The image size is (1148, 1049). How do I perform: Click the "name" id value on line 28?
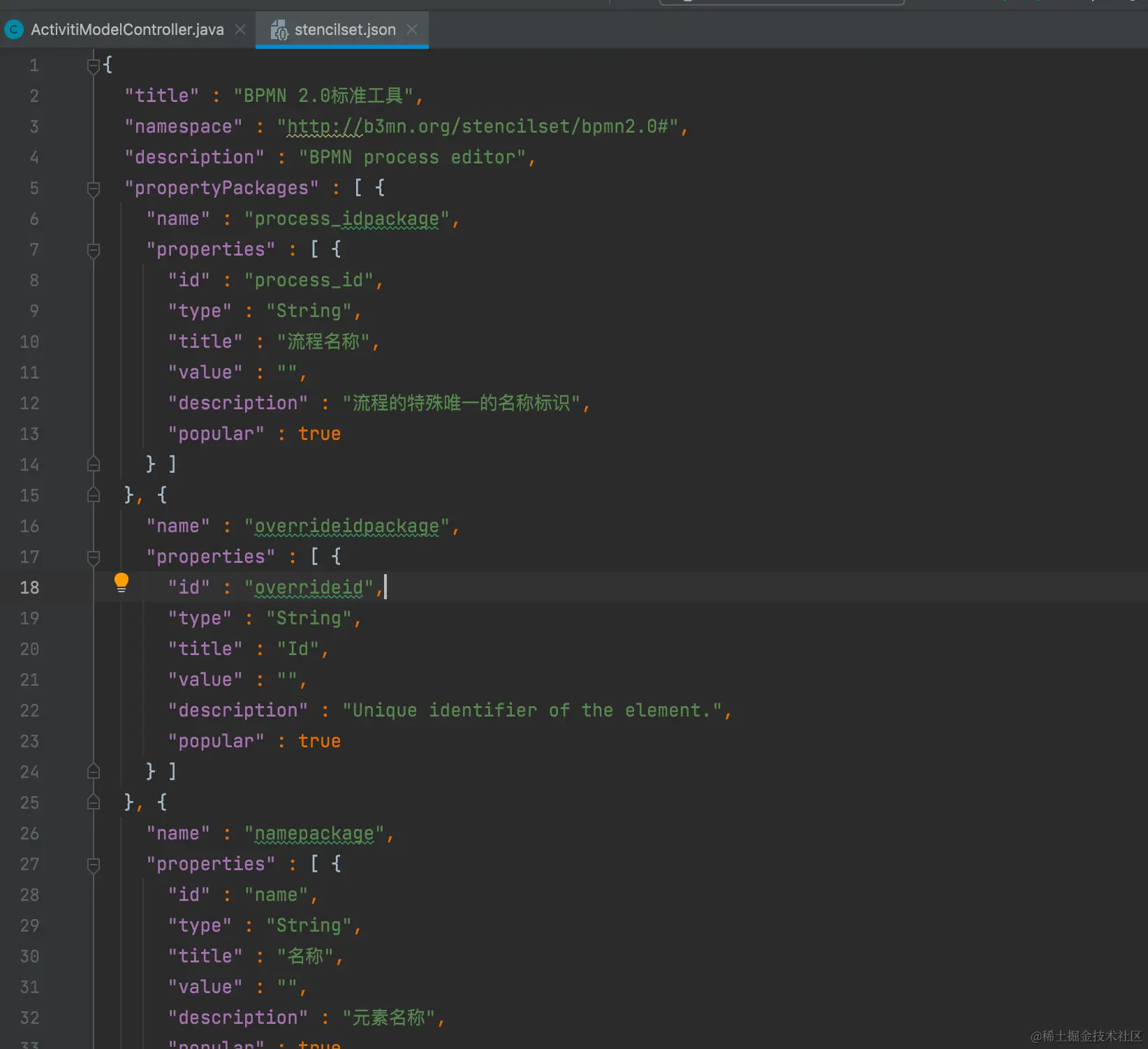click(x=276, y=895)
